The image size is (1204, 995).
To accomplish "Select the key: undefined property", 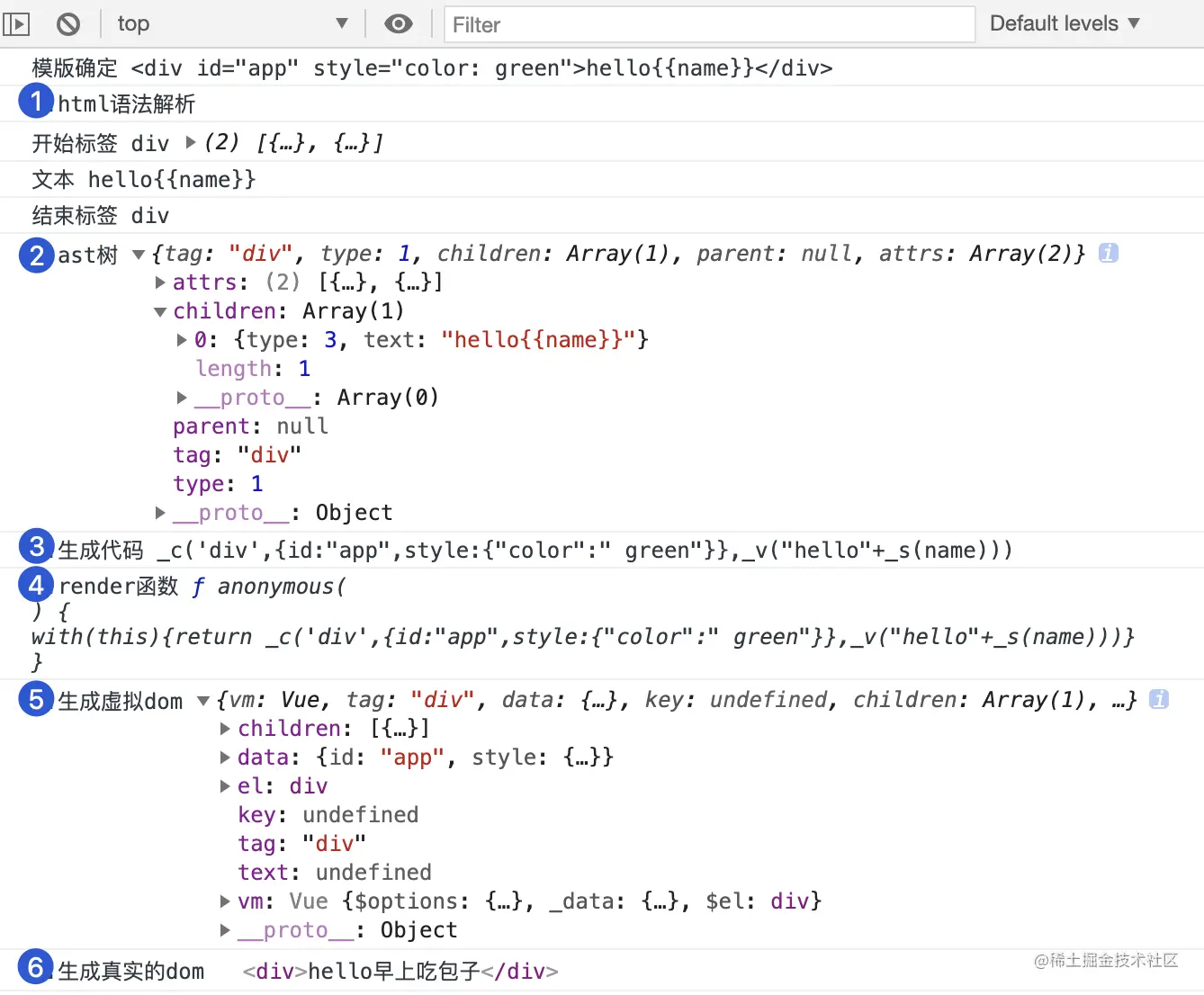I will coord(328,815).
